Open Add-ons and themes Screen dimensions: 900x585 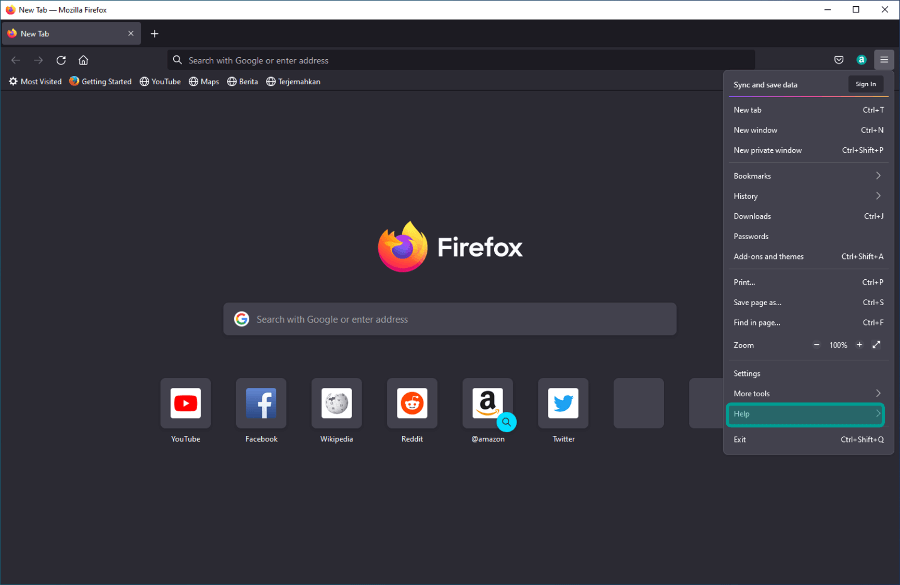tap(808, 257)
